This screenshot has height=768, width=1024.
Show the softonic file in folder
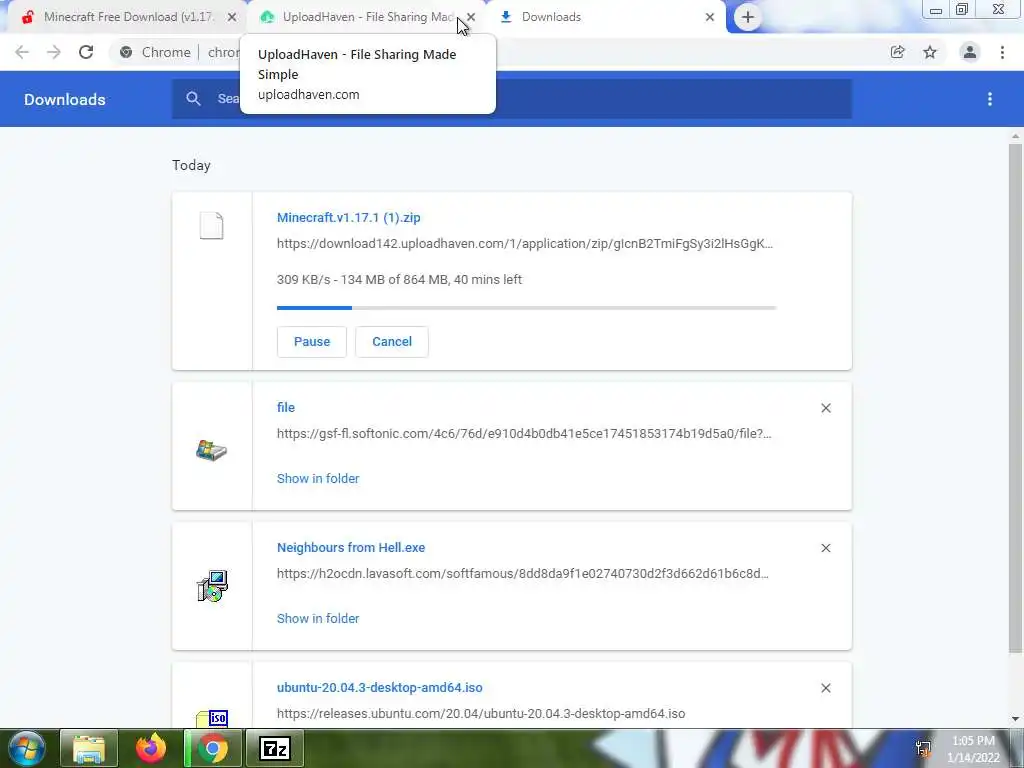point(318,479)
